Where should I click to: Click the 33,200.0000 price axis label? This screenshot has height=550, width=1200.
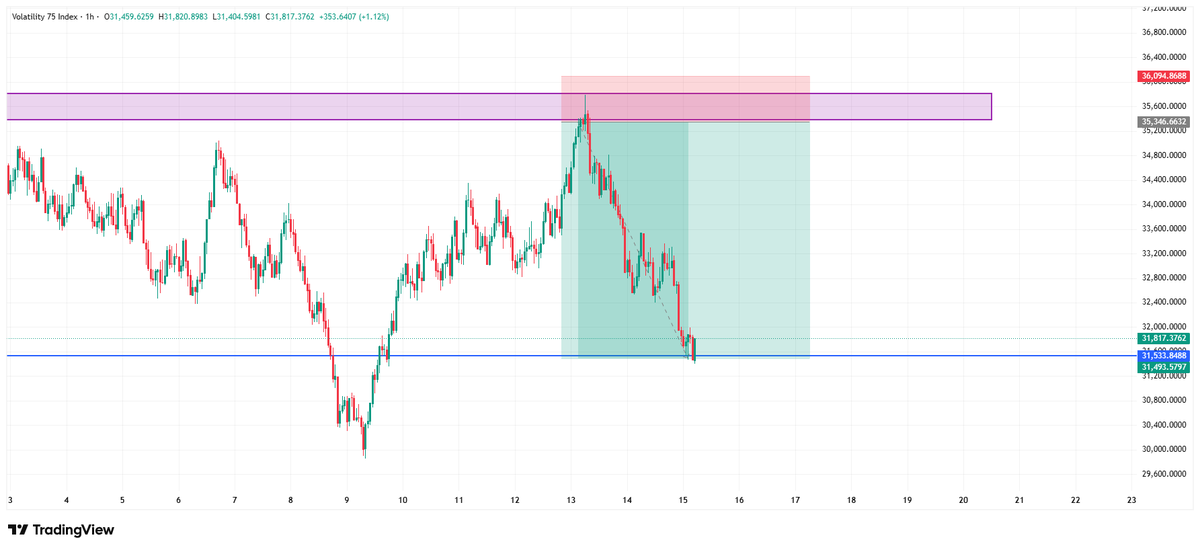pyautogui.click(x=1165, y=253)
